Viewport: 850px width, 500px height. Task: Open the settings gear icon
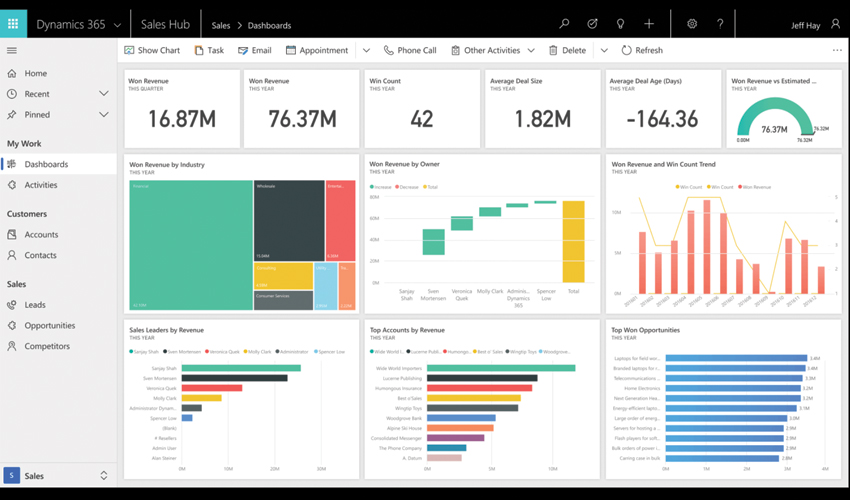pyautogui.click(x=692, y=24)
